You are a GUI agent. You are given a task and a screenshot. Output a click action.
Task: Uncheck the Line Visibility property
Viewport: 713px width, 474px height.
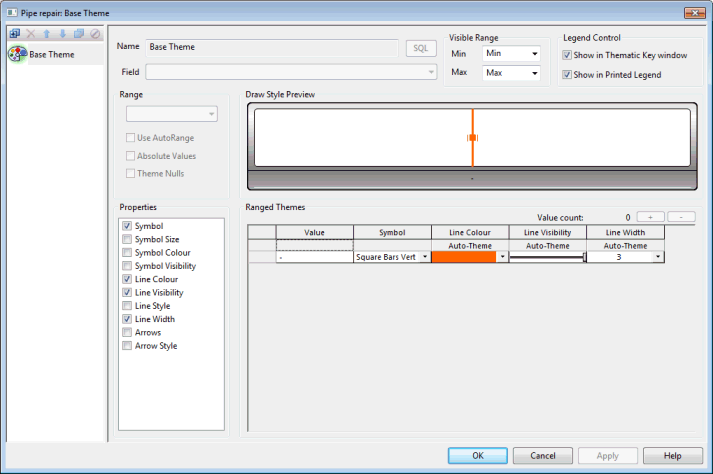127,292
